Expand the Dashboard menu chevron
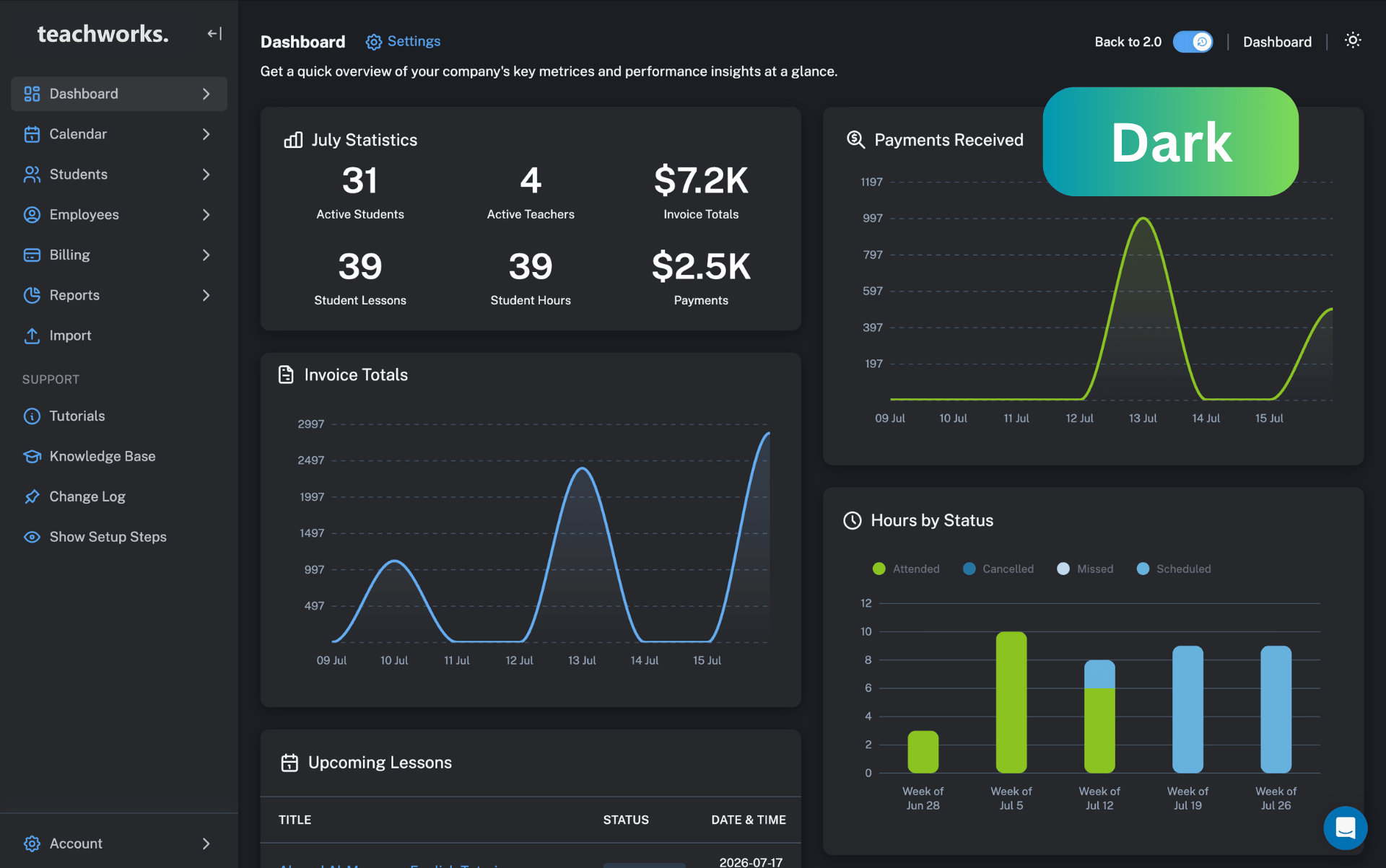Viewport: 1386px width, 868px height. point(206,94)
